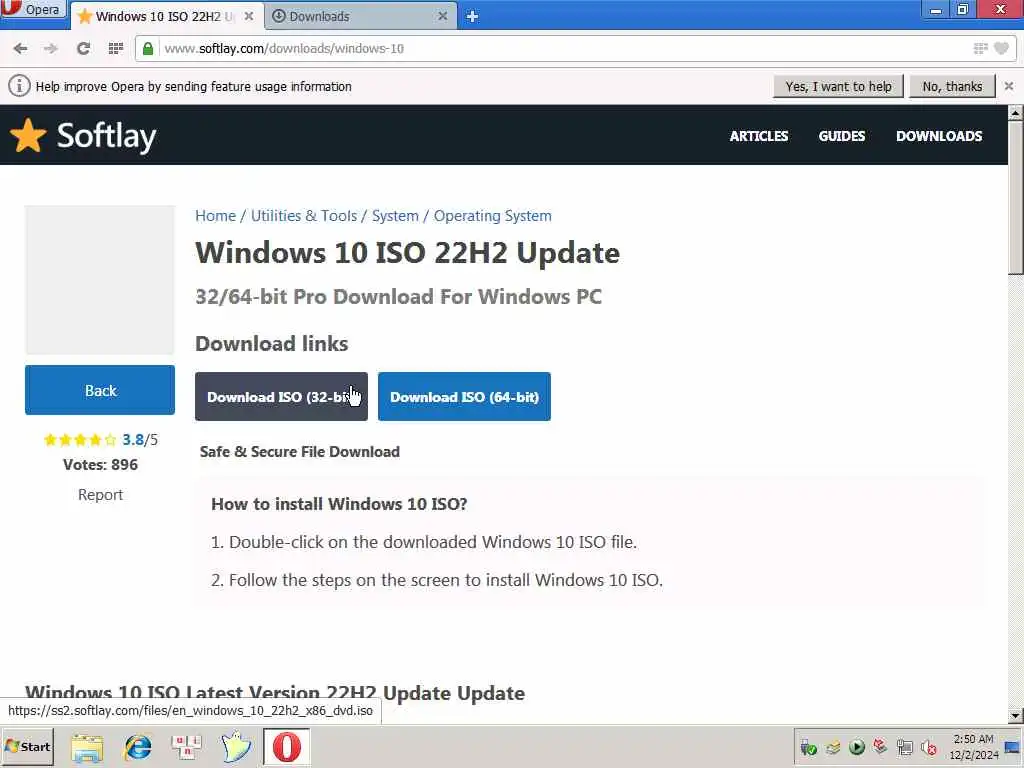This screenshot has height=768, width=1024.
Task: Click the browser forward arrow
Action: click(51, 48)
